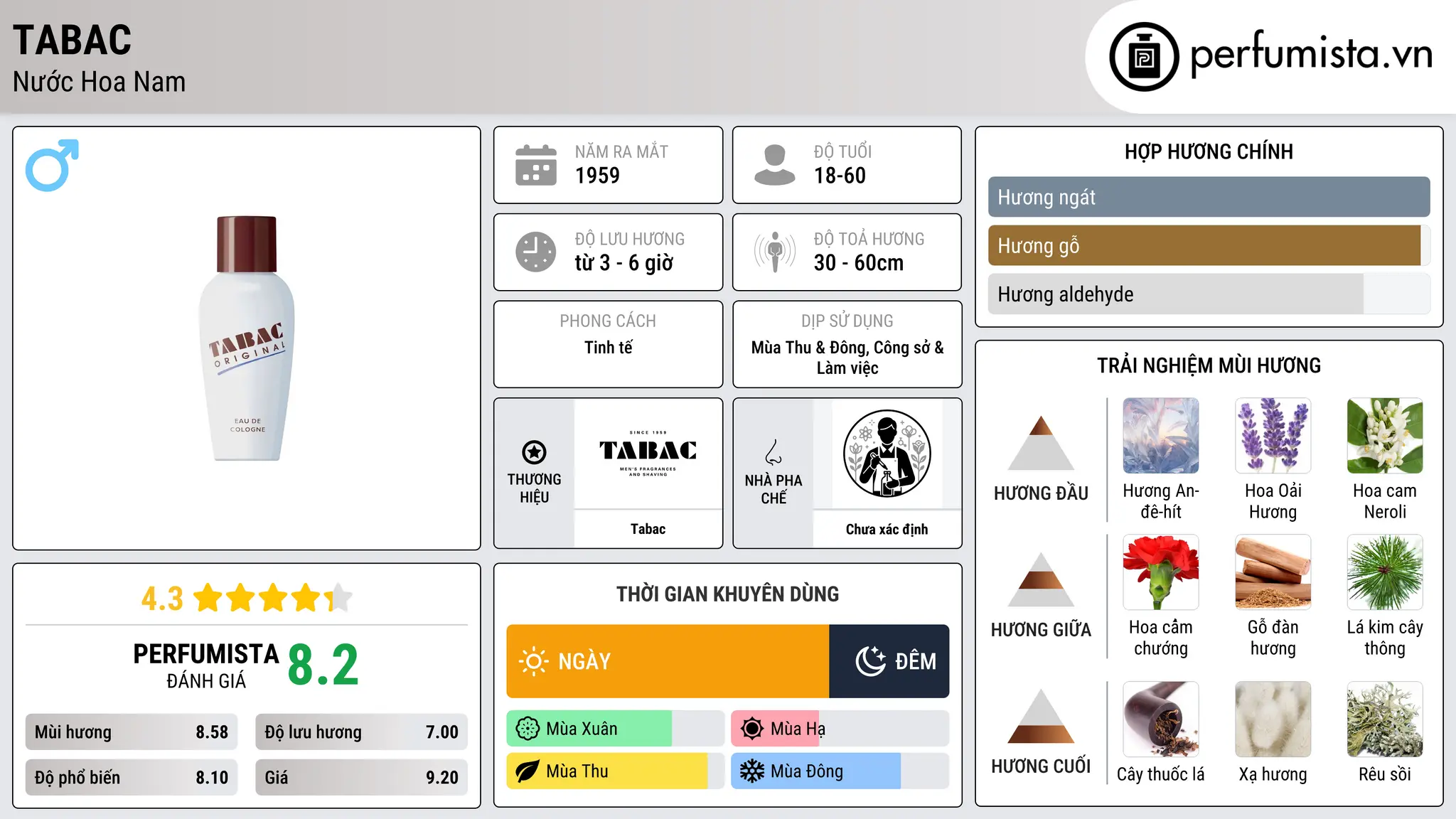This screenshot has height=819, width=1456.
Task: Click the moon icon in the Đêm bar
Action: pos(870,661)
